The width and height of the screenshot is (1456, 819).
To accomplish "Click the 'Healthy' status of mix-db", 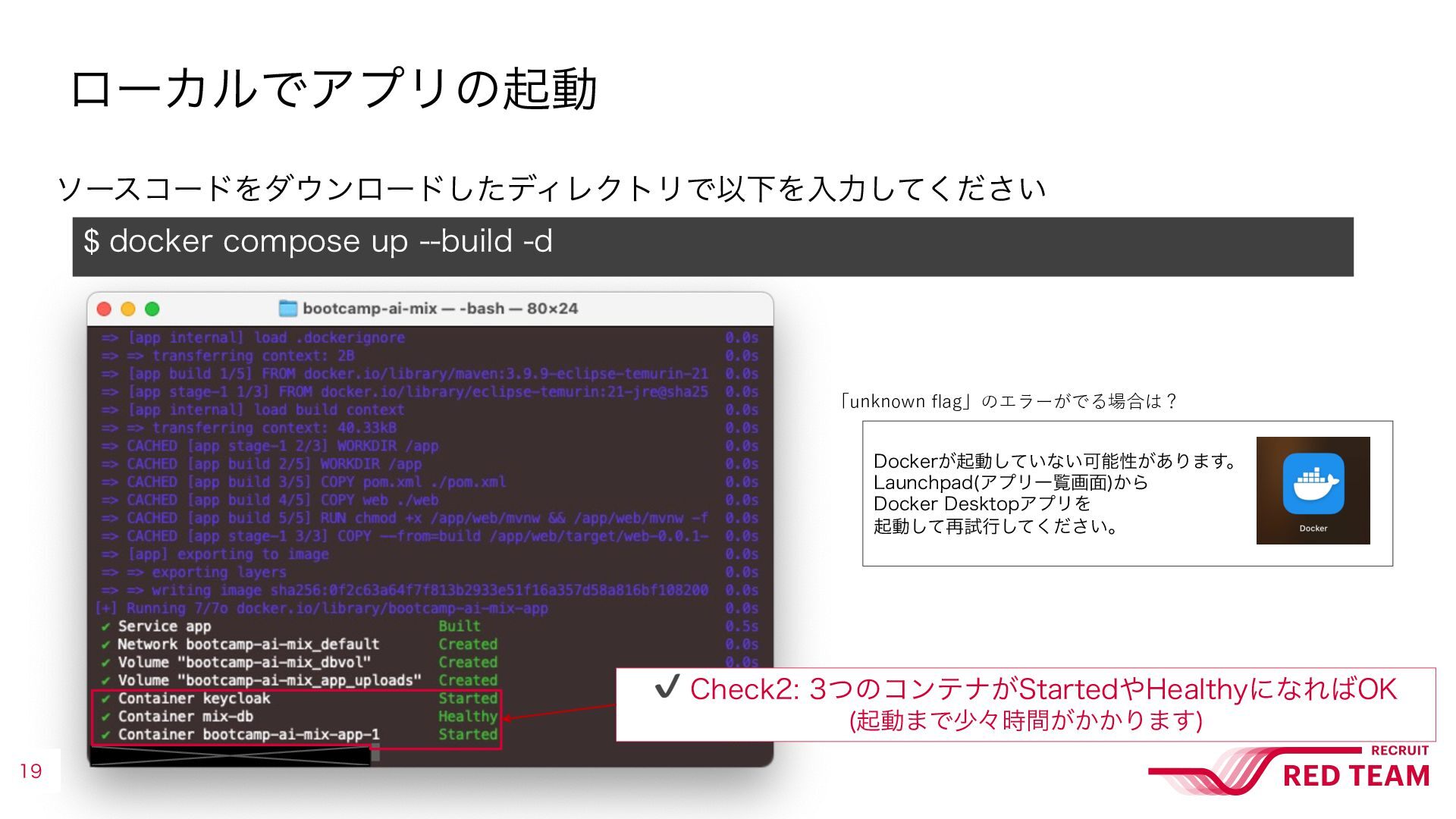I will pyautogui.click(x=468, y=717).
